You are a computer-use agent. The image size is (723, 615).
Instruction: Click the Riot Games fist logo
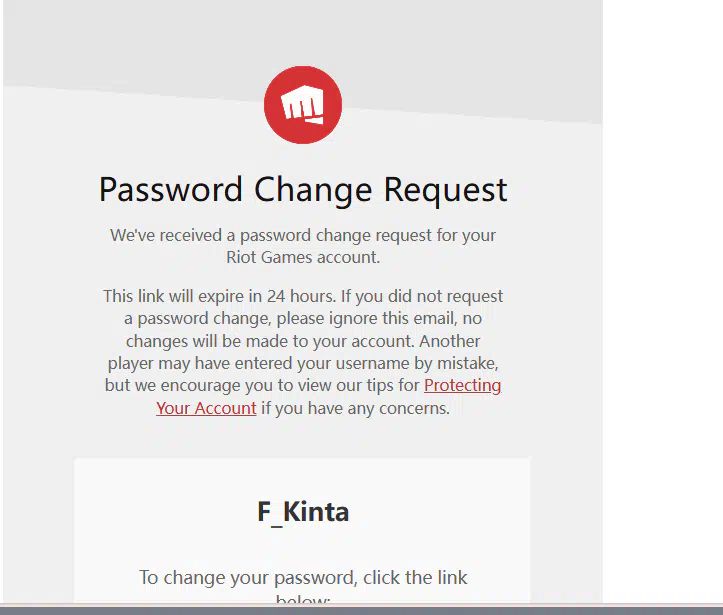303,105
